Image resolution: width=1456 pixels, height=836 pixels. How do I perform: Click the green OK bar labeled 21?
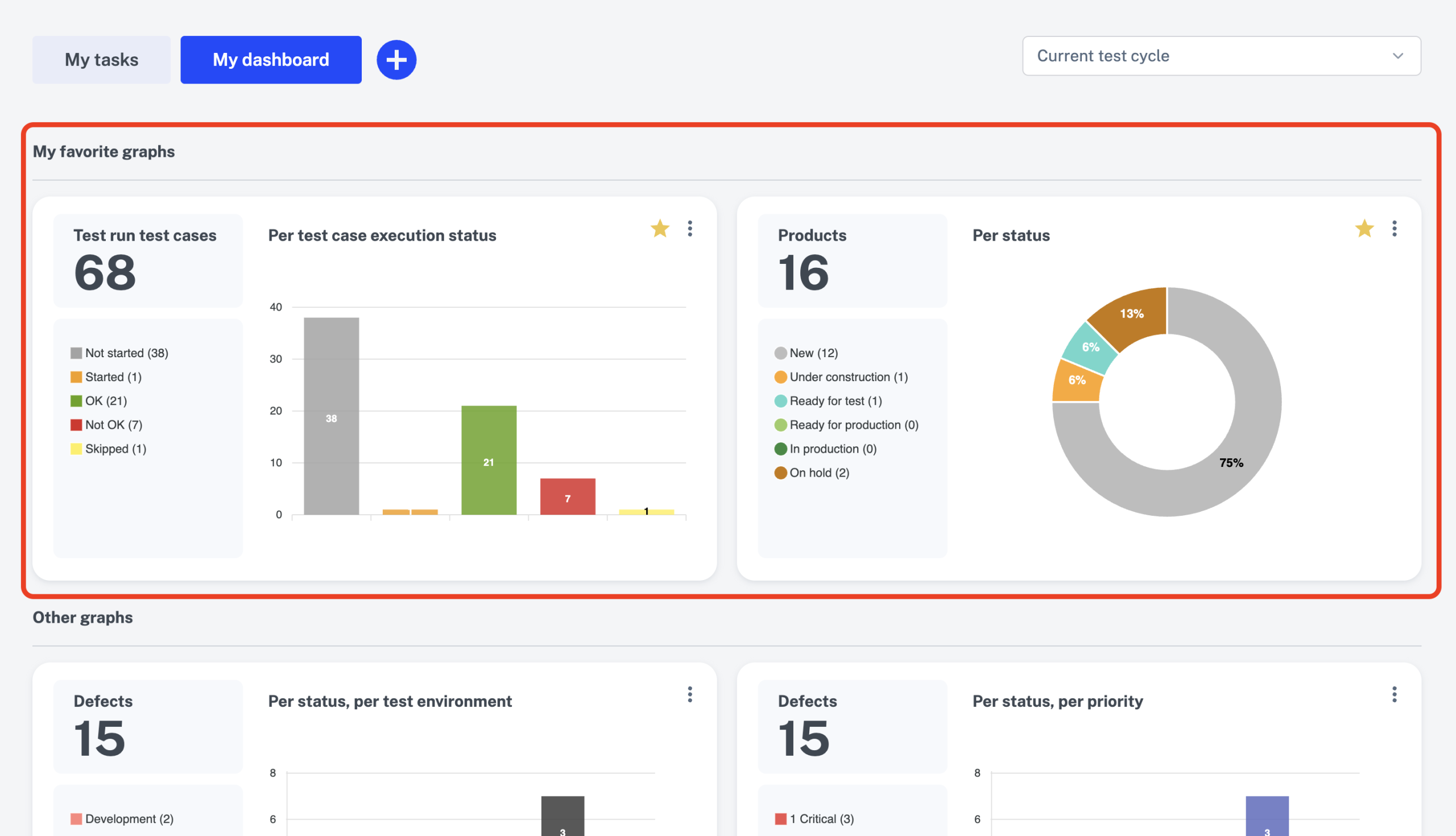pyautogui.click(x=489, y=460)
